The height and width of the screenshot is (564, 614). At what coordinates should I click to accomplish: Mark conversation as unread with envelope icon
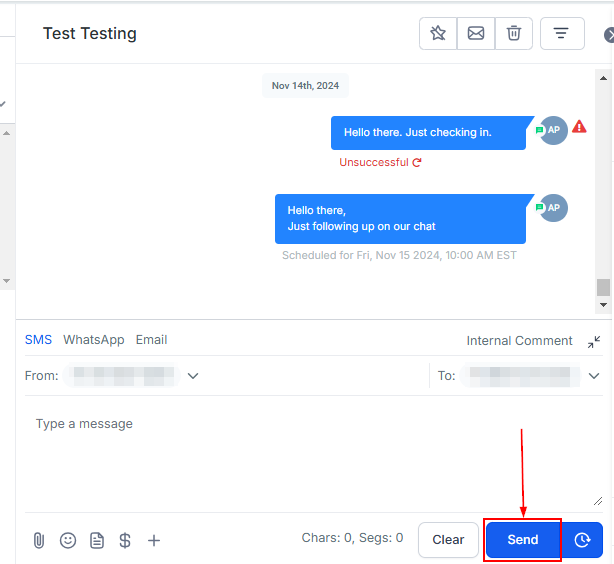coord(476,33)
